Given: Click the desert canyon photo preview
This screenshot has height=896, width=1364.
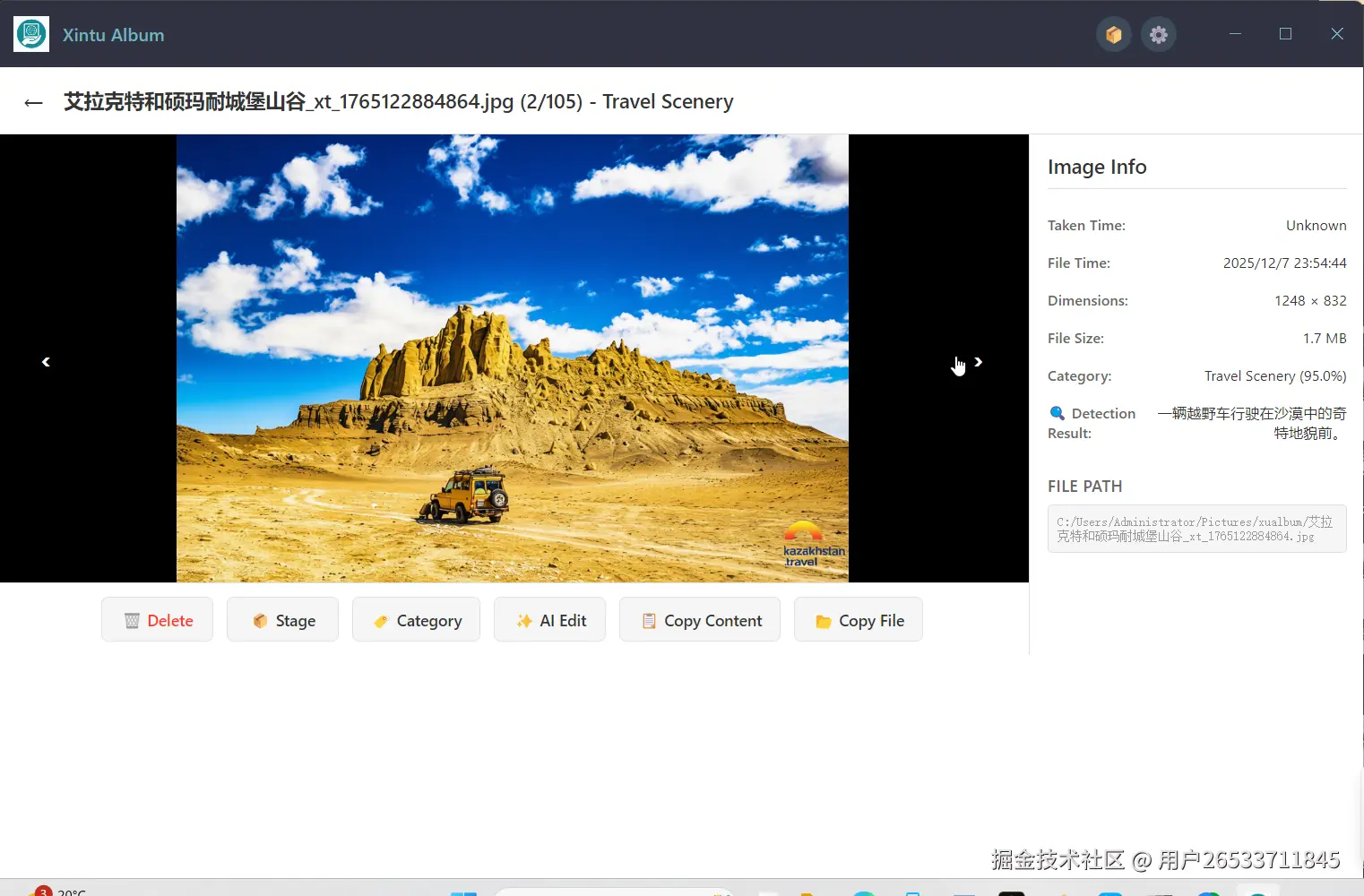Looking at the screenshot, I should point(512,358).
